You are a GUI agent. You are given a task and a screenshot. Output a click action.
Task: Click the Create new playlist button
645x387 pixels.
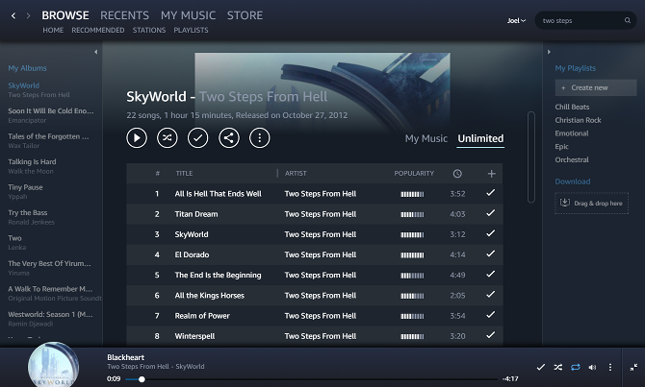click(595, 88)
